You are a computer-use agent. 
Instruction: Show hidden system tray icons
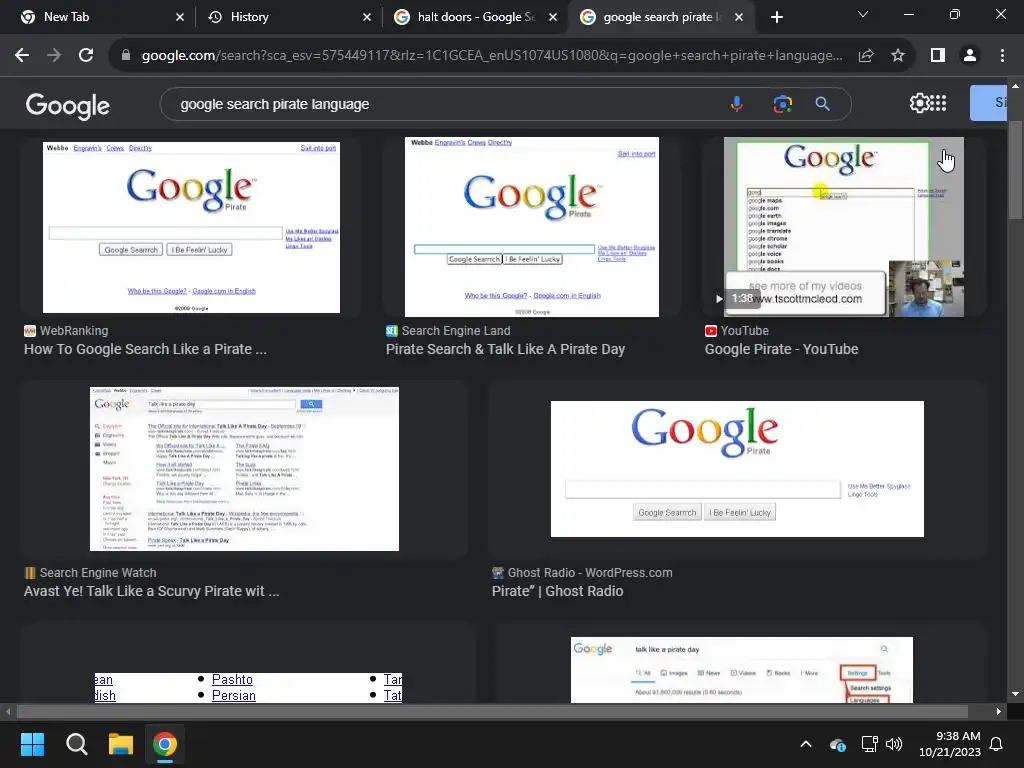806,744
